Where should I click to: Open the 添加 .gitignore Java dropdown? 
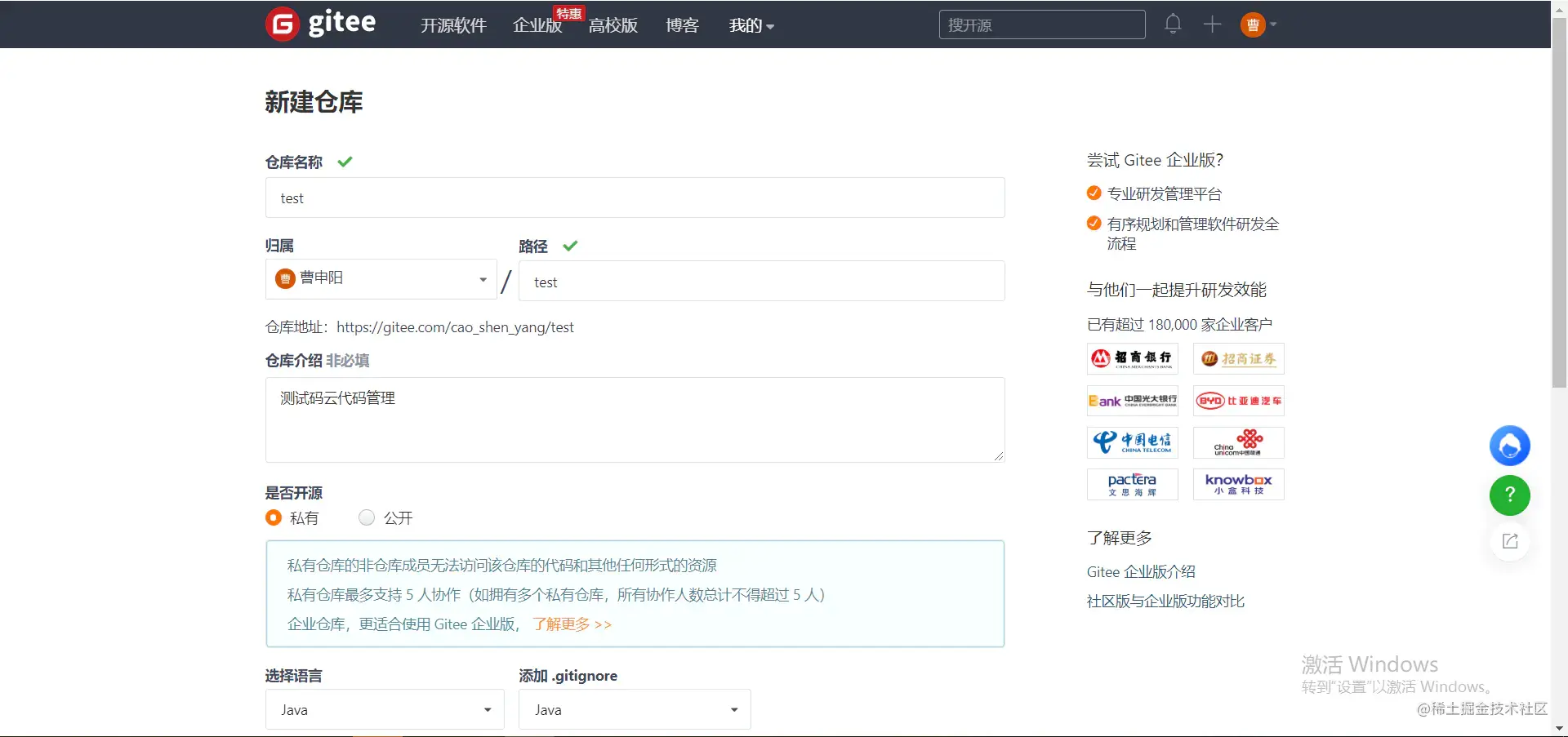point(635,709)
